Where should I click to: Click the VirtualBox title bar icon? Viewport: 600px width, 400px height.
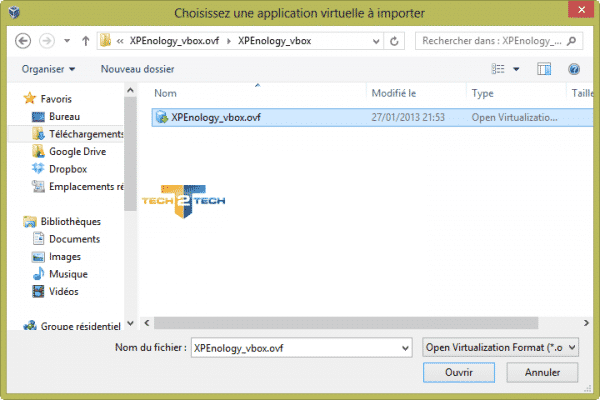coord(15,12)
